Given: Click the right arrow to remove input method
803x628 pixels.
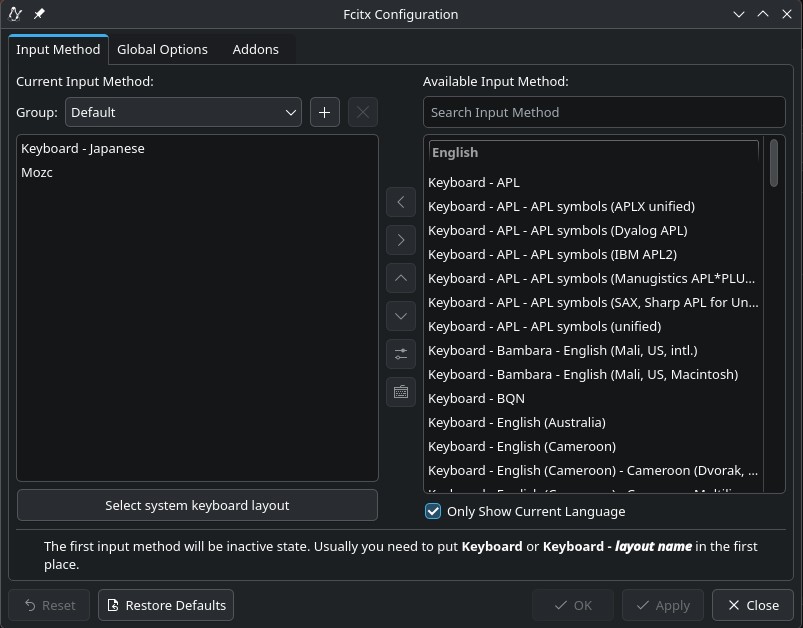Looking at the screenshot, I should (401, 240).
